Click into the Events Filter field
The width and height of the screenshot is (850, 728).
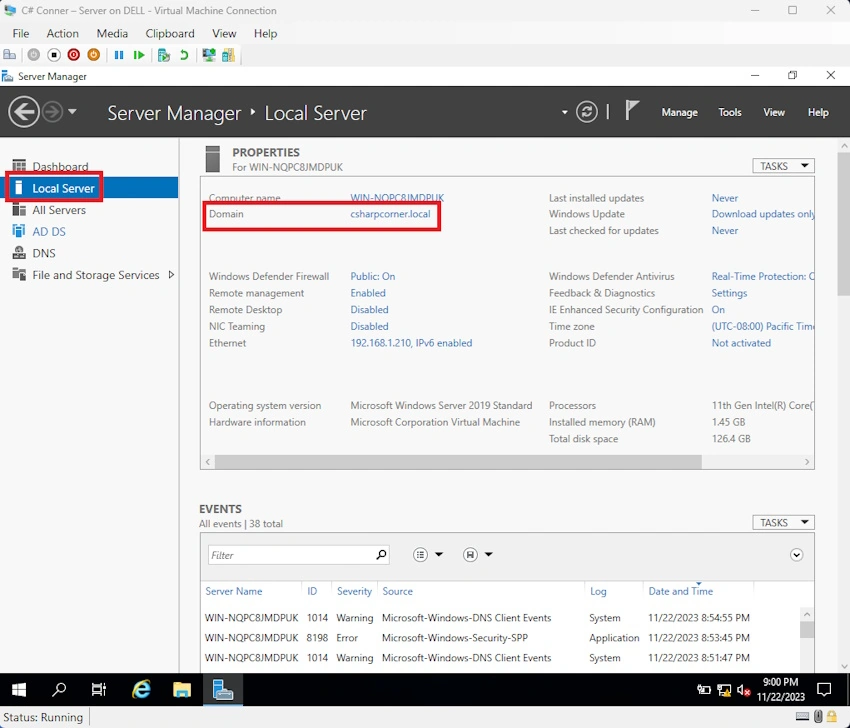tap(291, 555)
